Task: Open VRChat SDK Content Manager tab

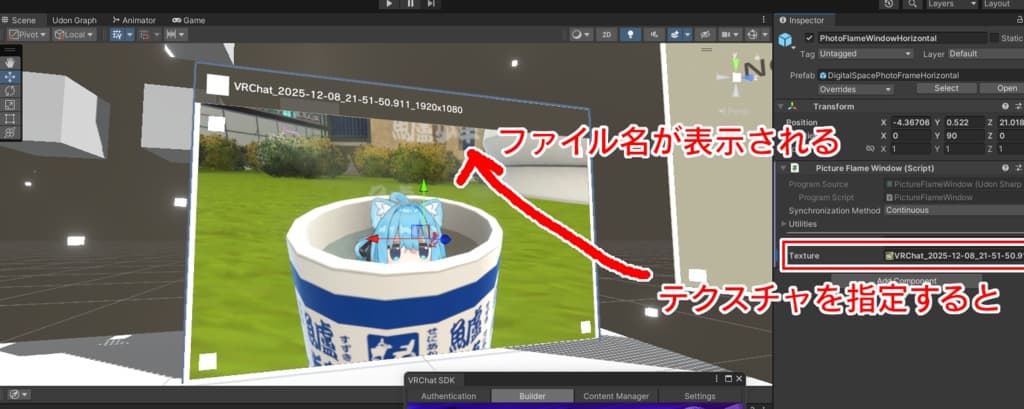Action: 616,396
